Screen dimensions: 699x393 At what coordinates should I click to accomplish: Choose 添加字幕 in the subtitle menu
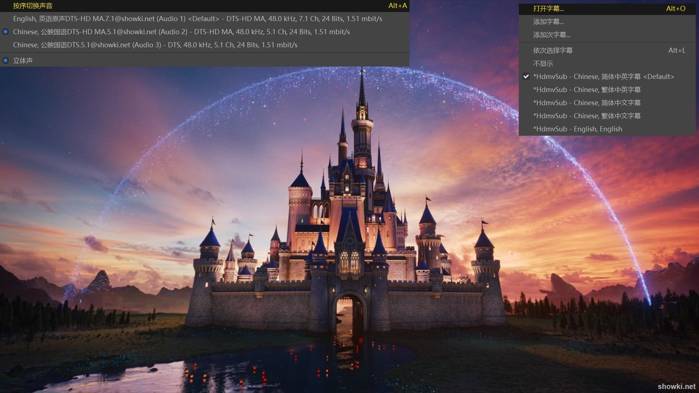607,21
